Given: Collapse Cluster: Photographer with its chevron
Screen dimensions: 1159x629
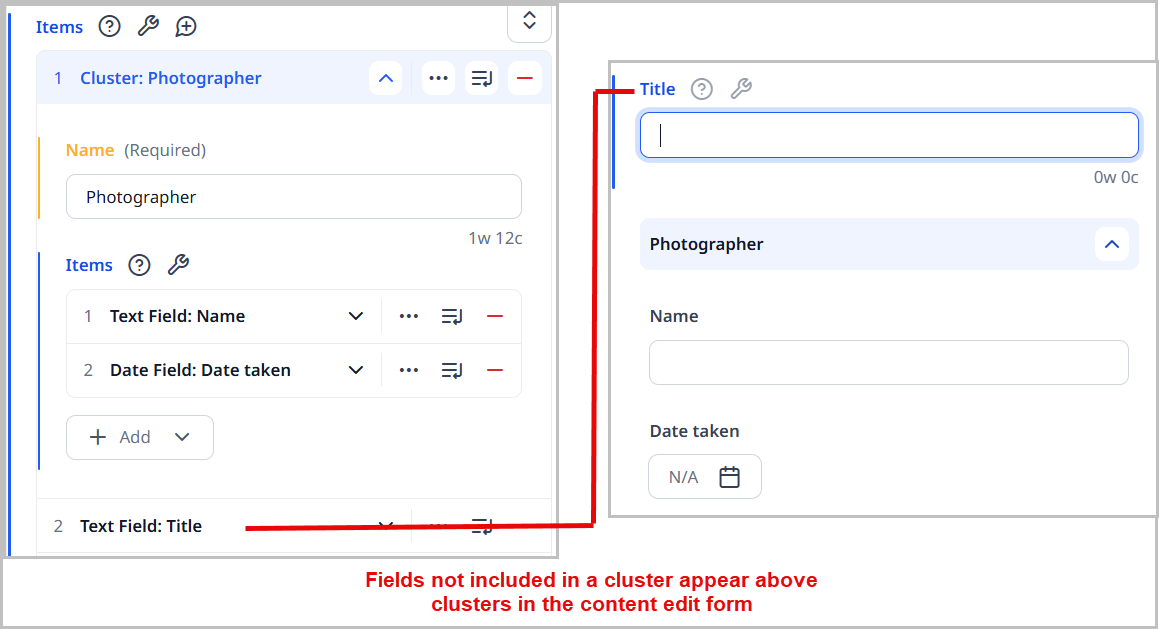Looking at the screenshot, I should (385, 78).
